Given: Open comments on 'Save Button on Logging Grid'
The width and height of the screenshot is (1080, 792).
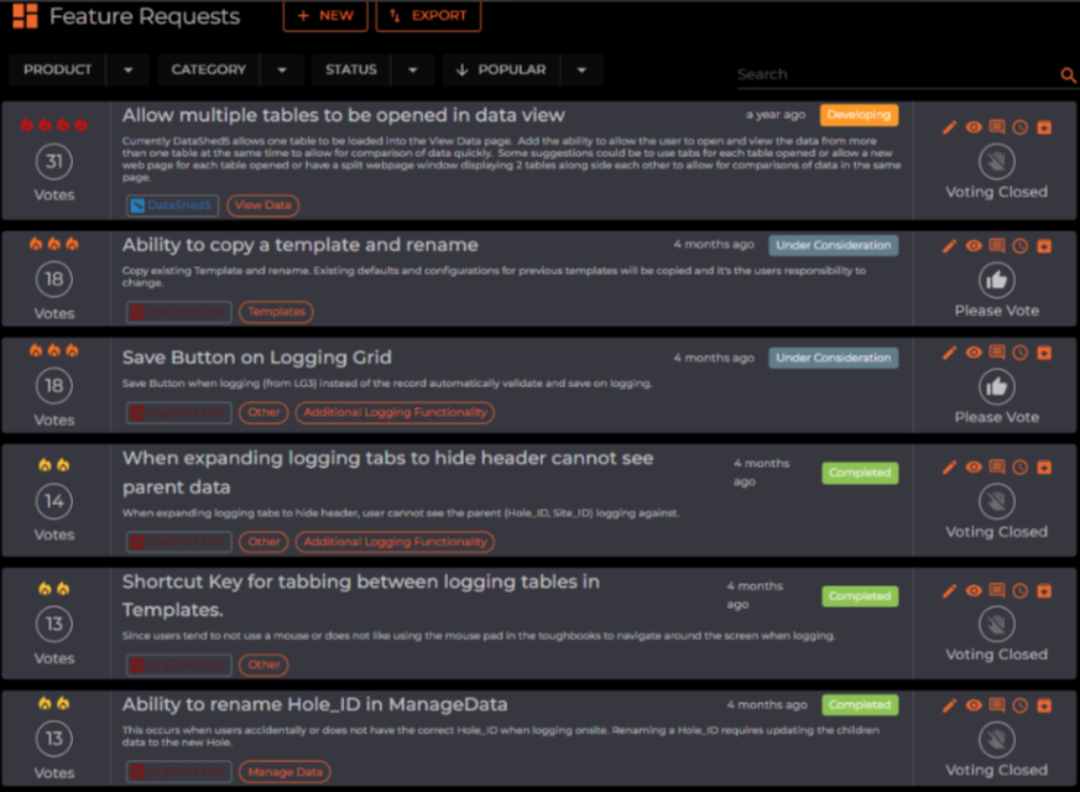Looking at the screenshot, I should 996,353.
